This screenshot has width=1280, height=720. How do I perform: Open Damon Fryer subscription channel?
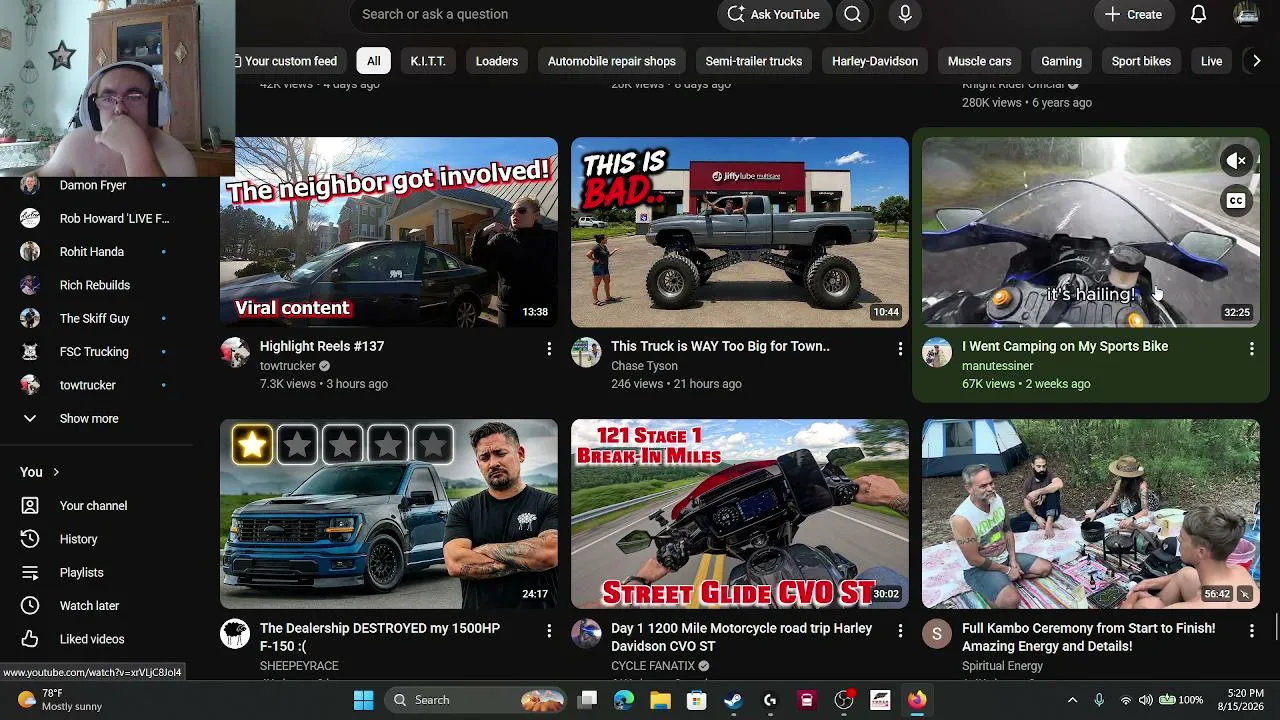93,185
